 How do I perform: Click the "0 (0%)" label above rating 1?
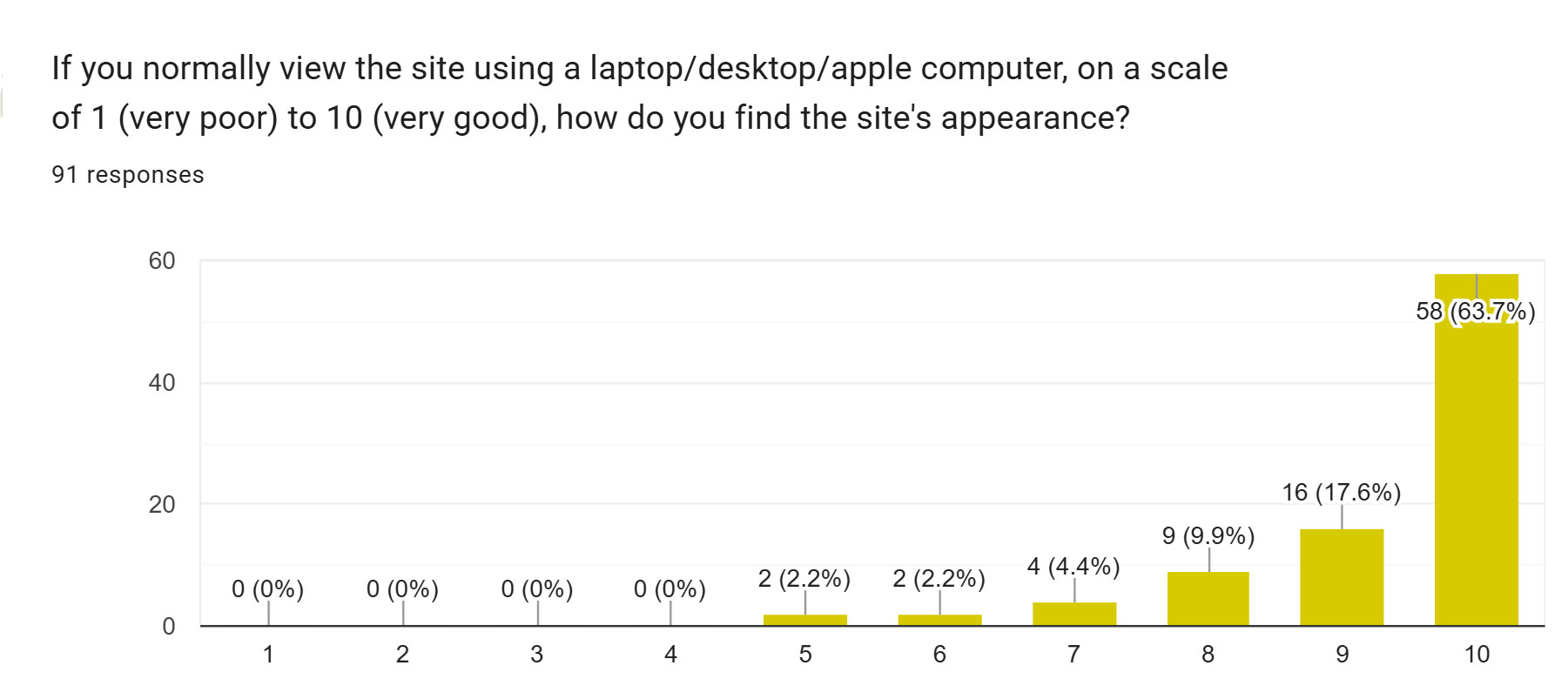pos(267,589)
